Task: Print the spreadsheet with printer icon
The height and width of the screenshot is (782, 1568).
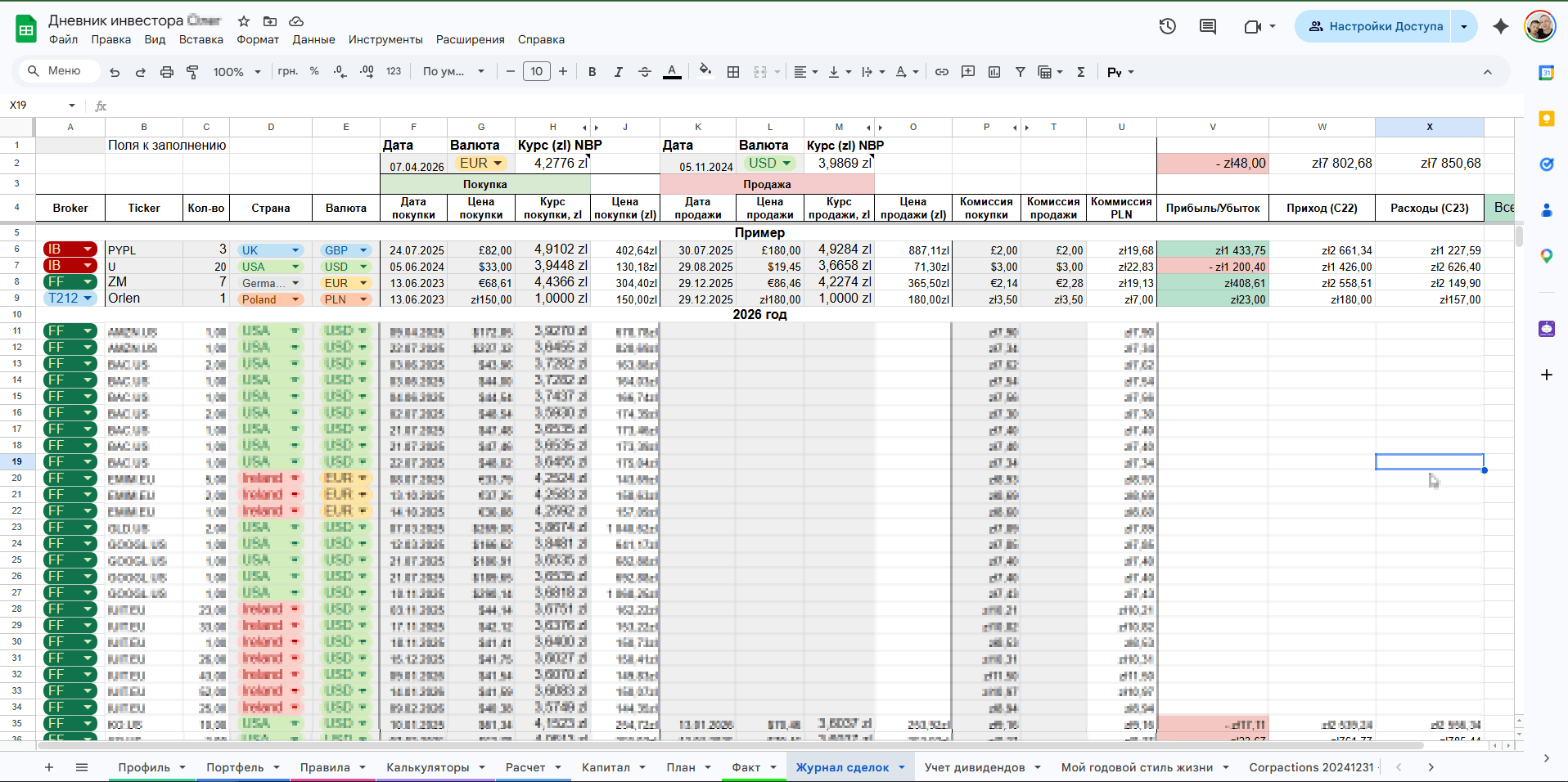Action: (x=167, y=72)
